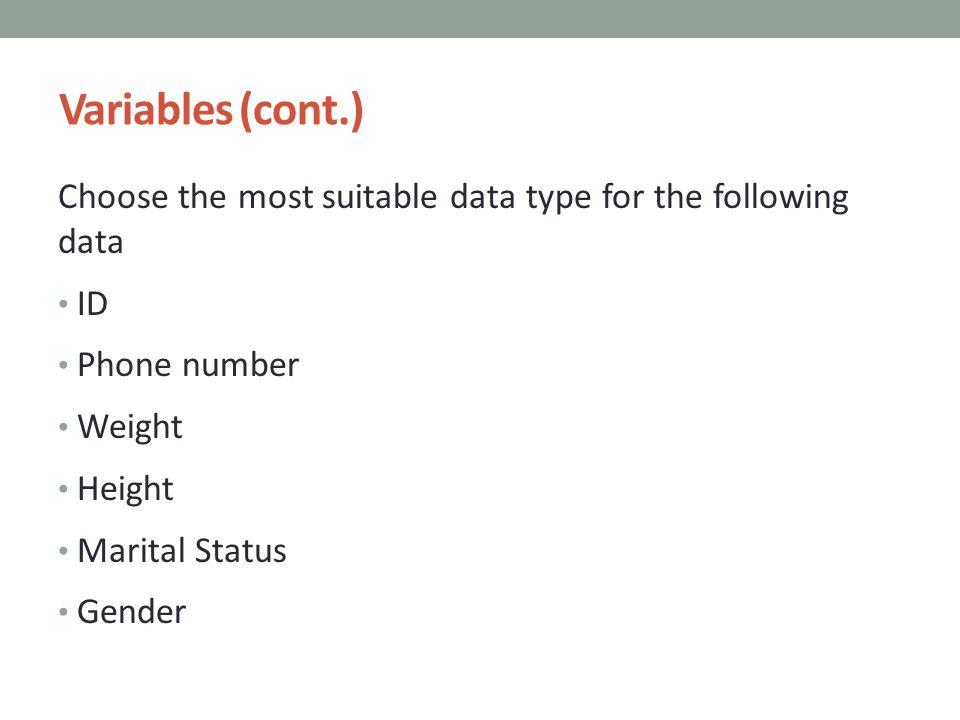Click the bullet dot beside Marital Status

63,550
